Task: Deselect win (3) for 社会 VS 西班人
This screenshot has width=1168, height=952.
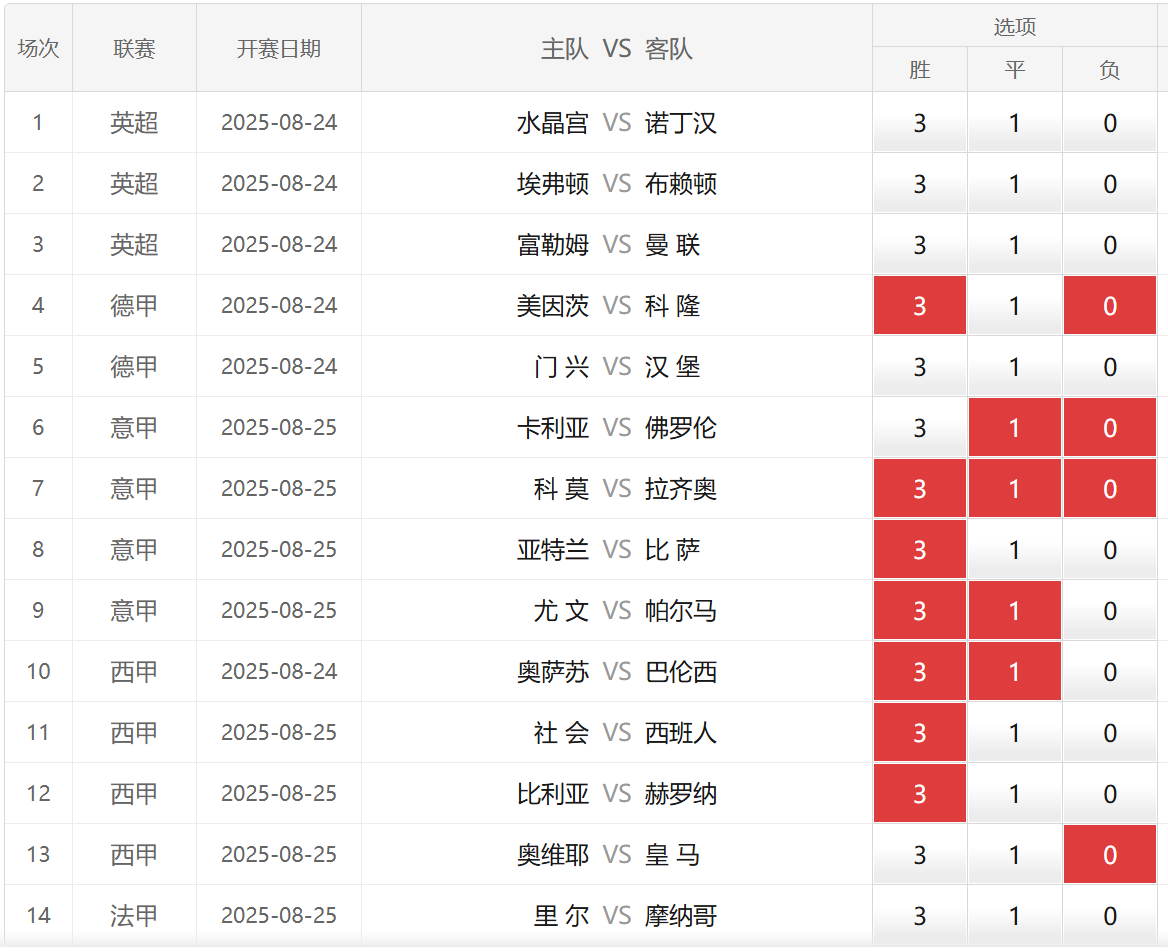Action: coord(920,733)
